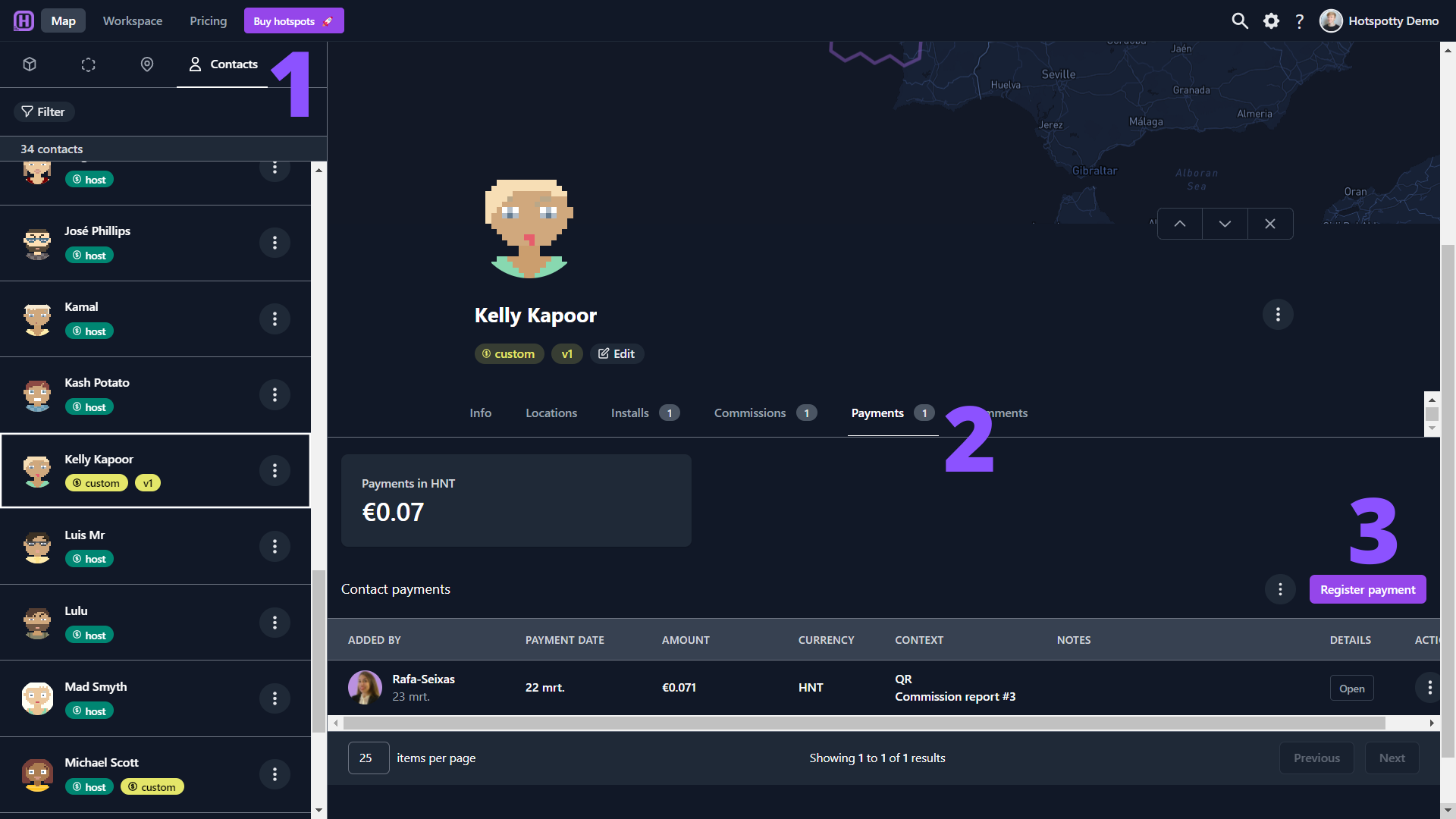Click the Register payment button
1456x819 pixels.
(x=1367, y=589)
